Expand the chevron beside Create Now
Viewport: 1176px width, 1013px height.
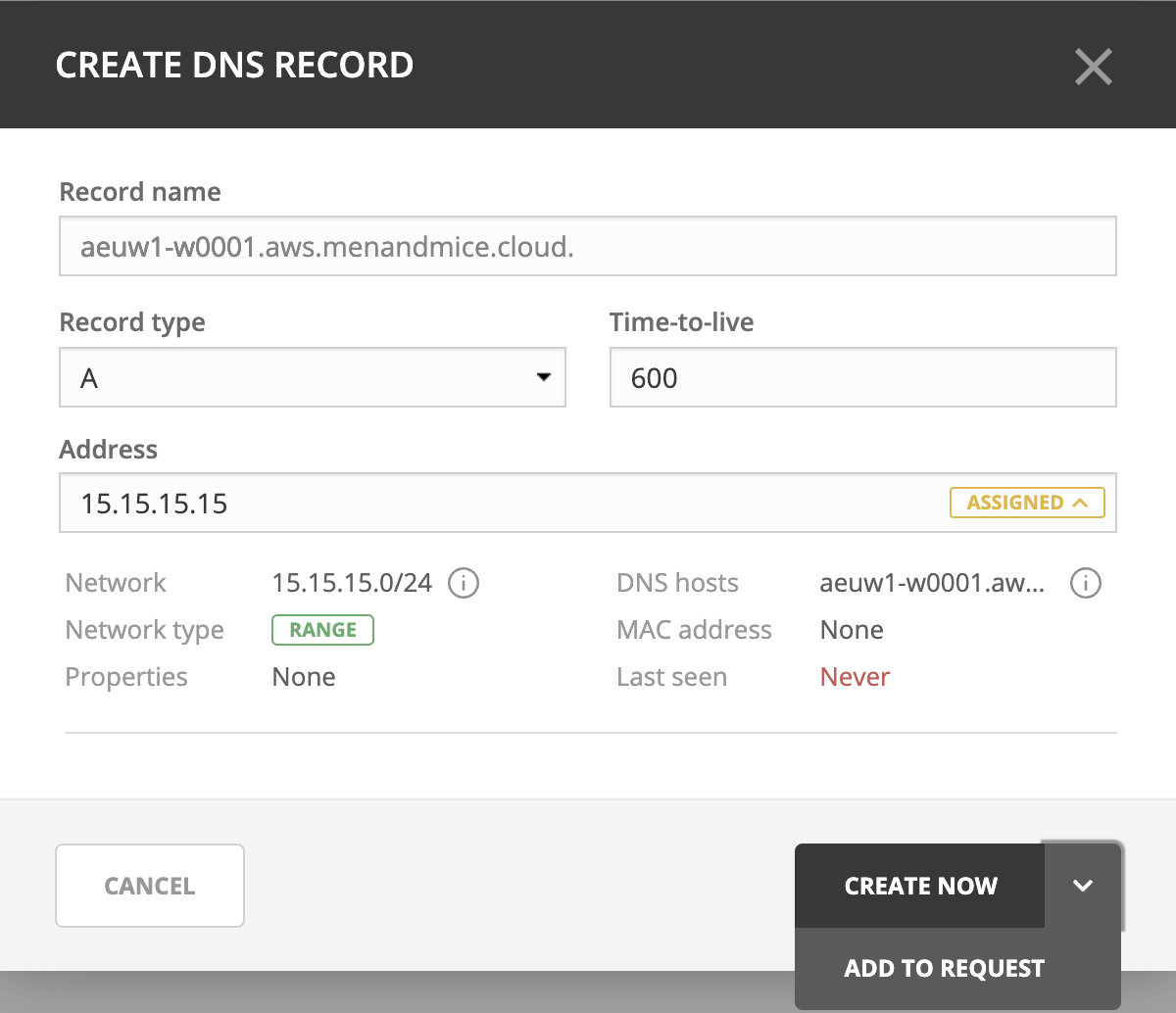1082,886
